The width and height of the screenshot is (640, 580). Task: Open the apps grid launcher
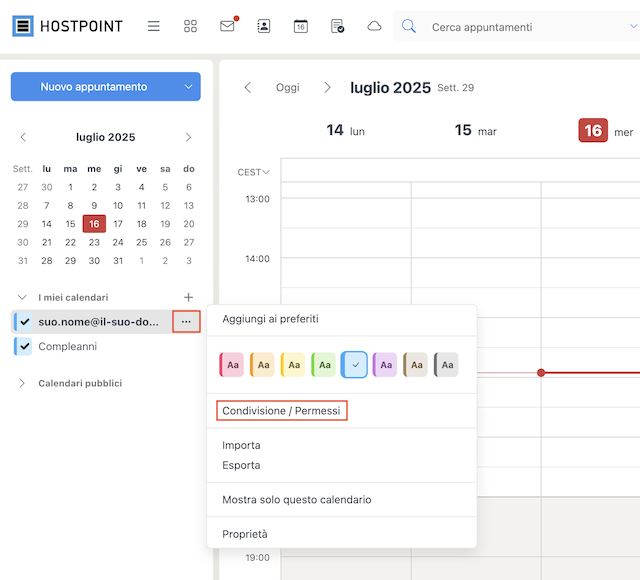[190, 26]
